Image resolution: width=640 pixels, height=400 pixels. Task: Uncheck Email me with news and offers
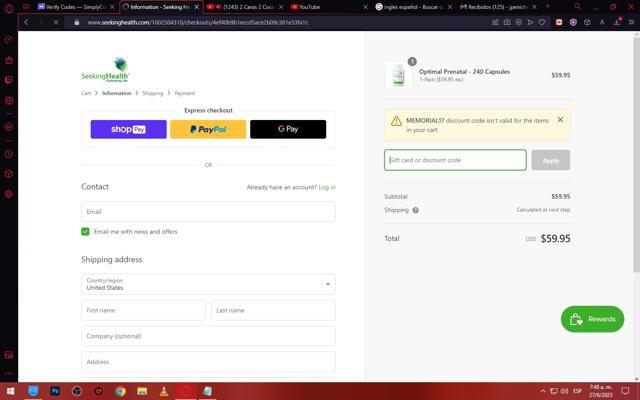coord(85,231)
